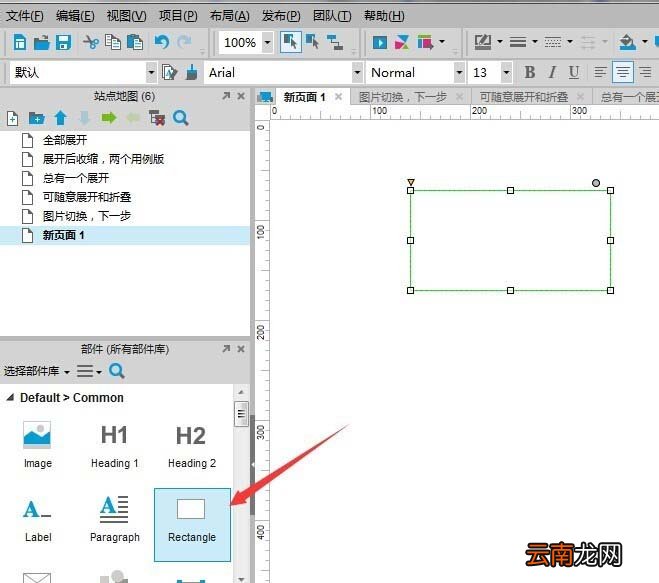Open the 编辑(E) menu
Viewport: 659px width, 583px height.
pyautogui.click(x=75, y=16)
